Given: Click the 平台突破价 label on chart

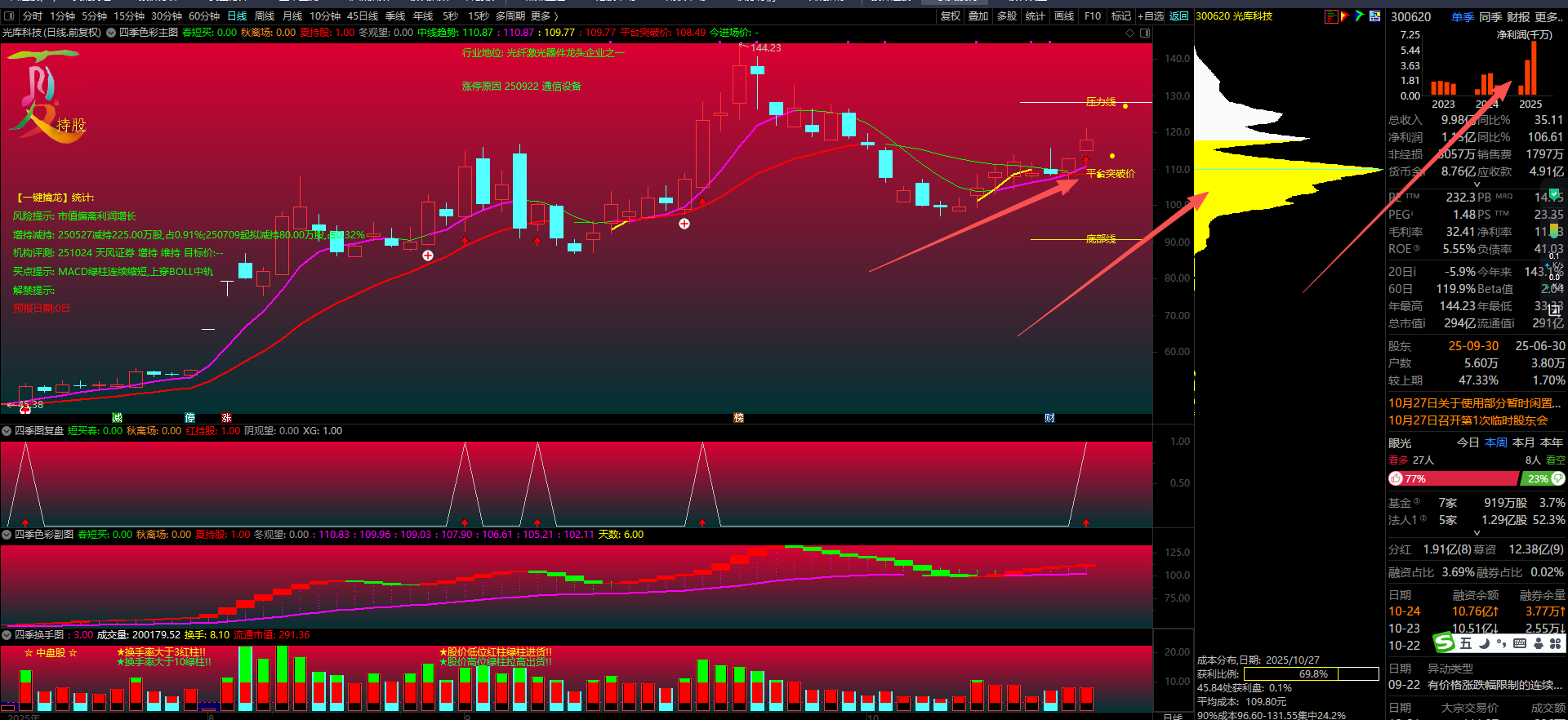Looking at the screenshot, I should point(1110,174).
